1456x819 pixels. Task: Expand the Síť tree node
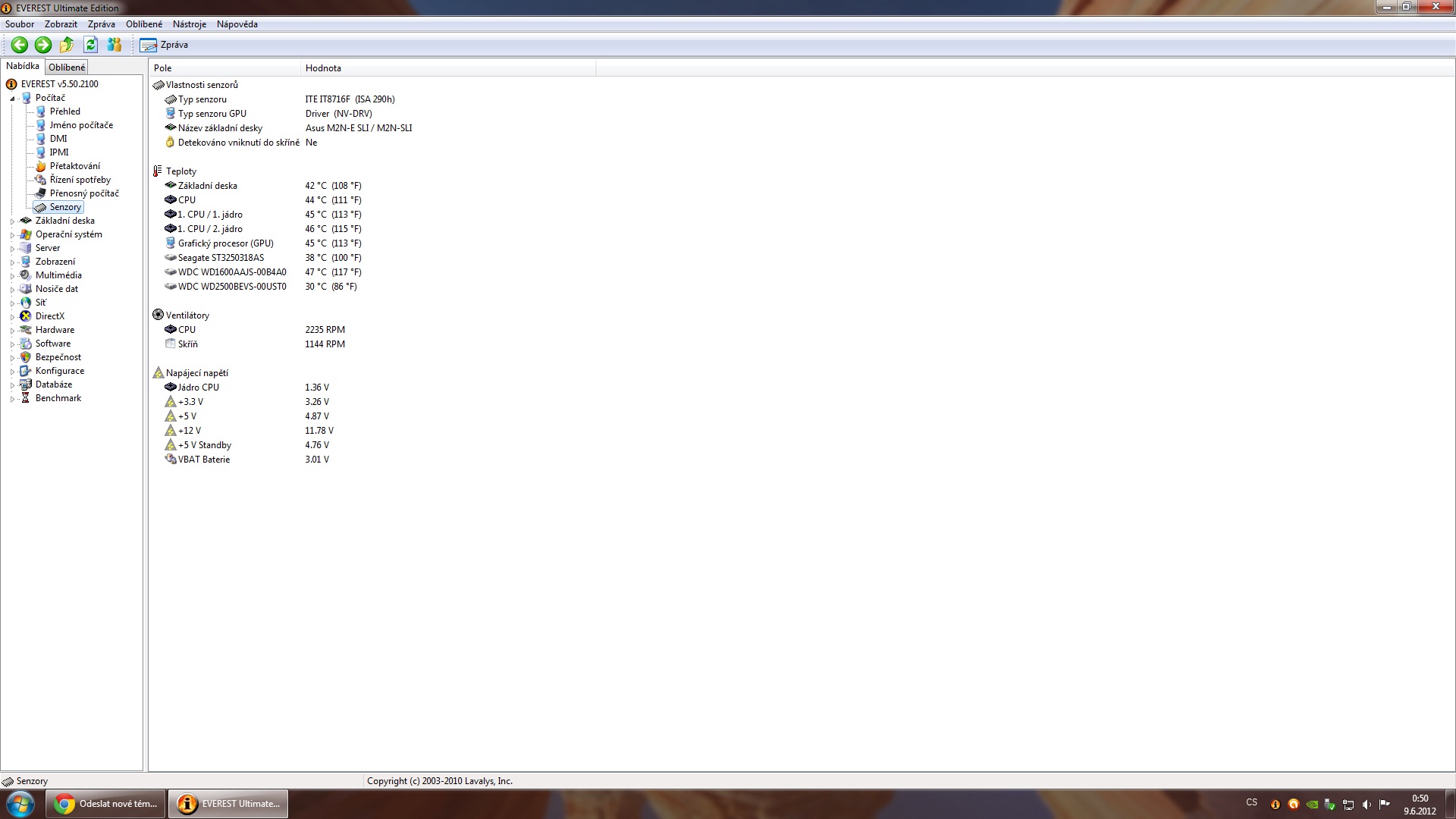pyautogui.click(x=13, y=303)
